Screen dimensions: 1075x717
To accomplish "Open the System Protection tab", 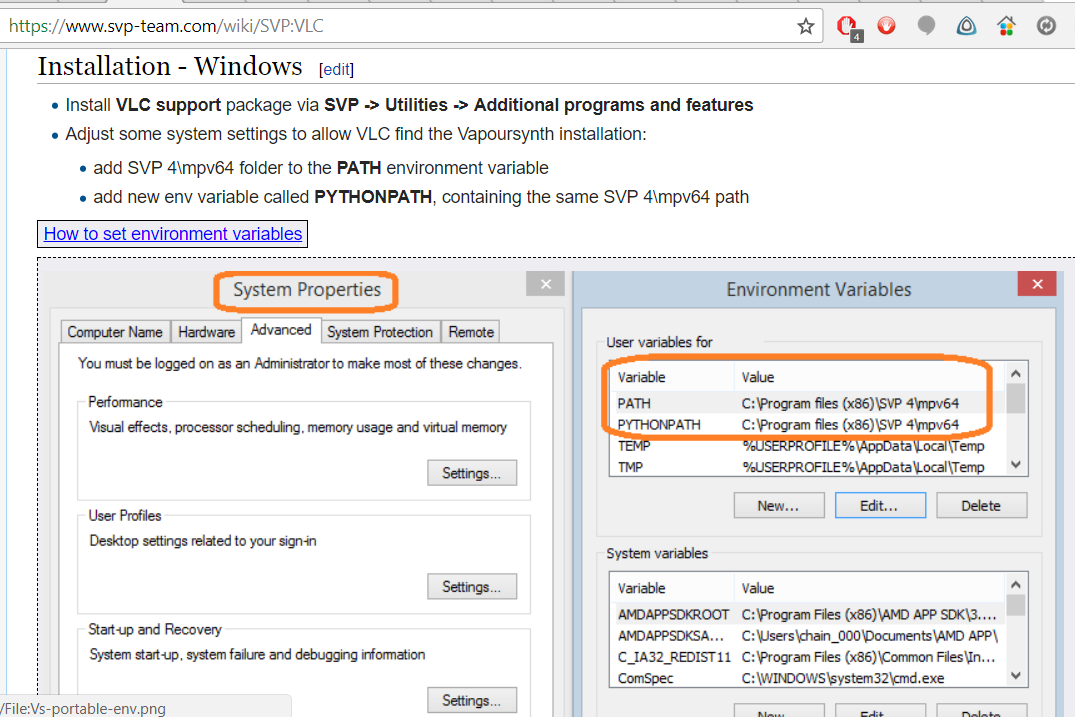I will coord(380,332).
